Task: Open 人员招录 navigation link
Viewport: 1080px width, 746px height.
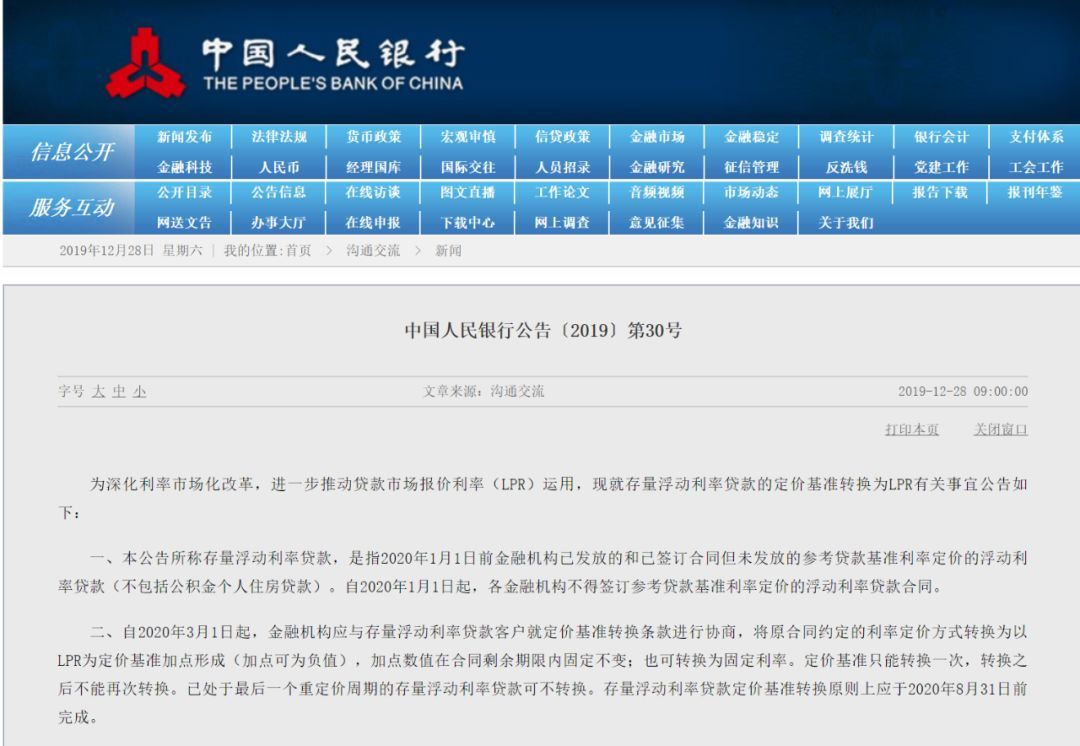Action: (x=563, y=167)
